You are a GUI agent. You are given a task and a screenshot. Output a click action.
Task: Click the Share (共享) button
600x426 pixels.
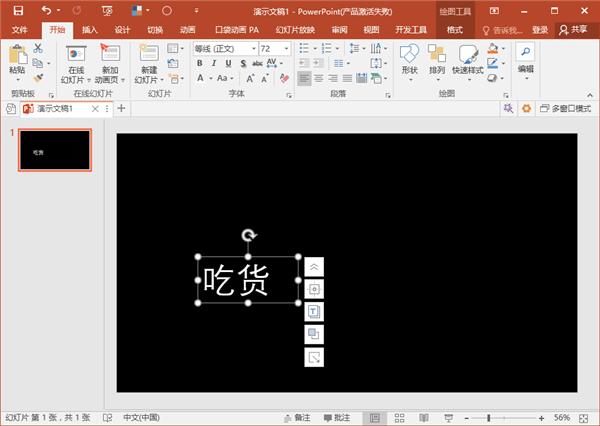tap(573, 30)
